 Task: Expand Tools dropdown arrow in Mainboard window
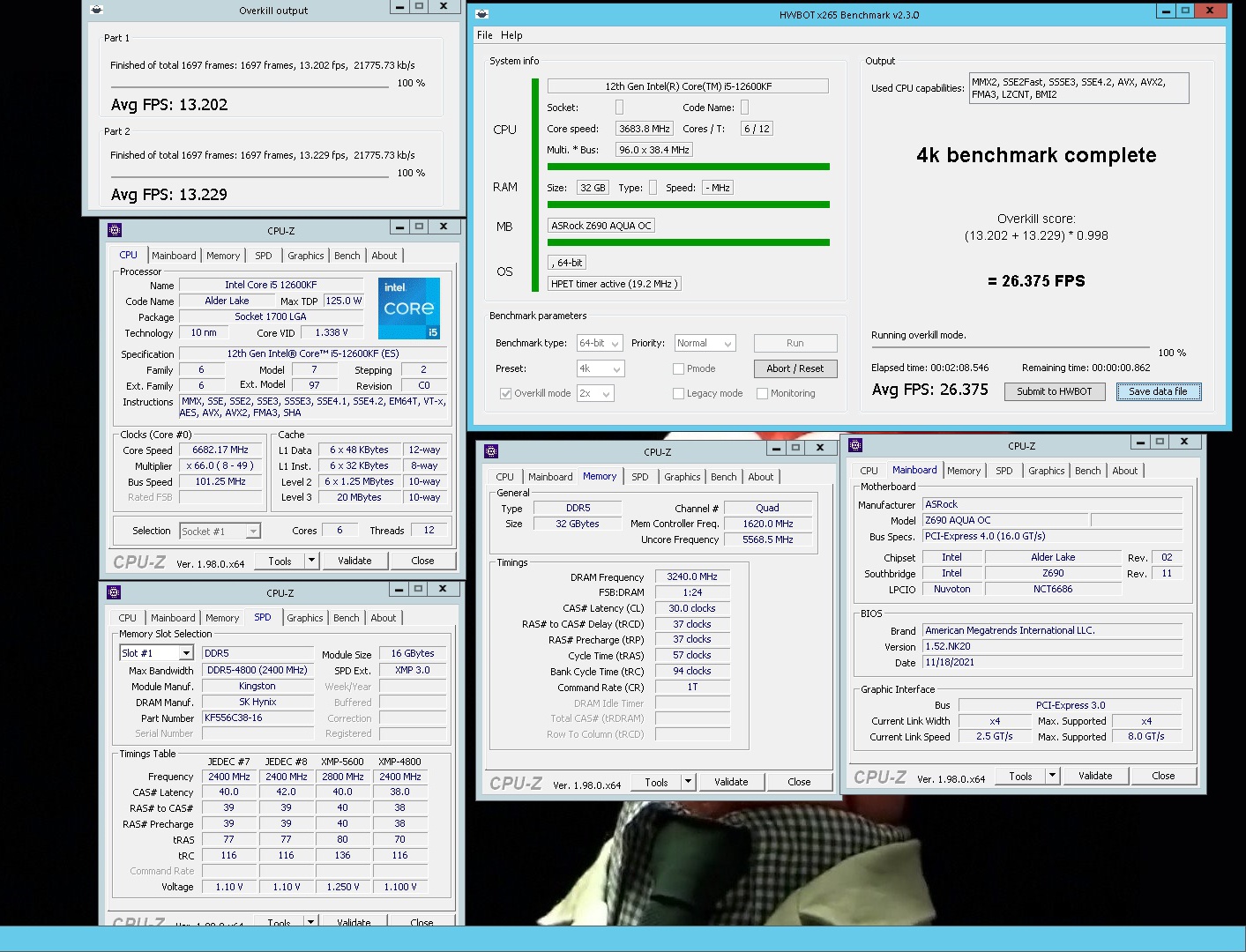pos(1052,776)
